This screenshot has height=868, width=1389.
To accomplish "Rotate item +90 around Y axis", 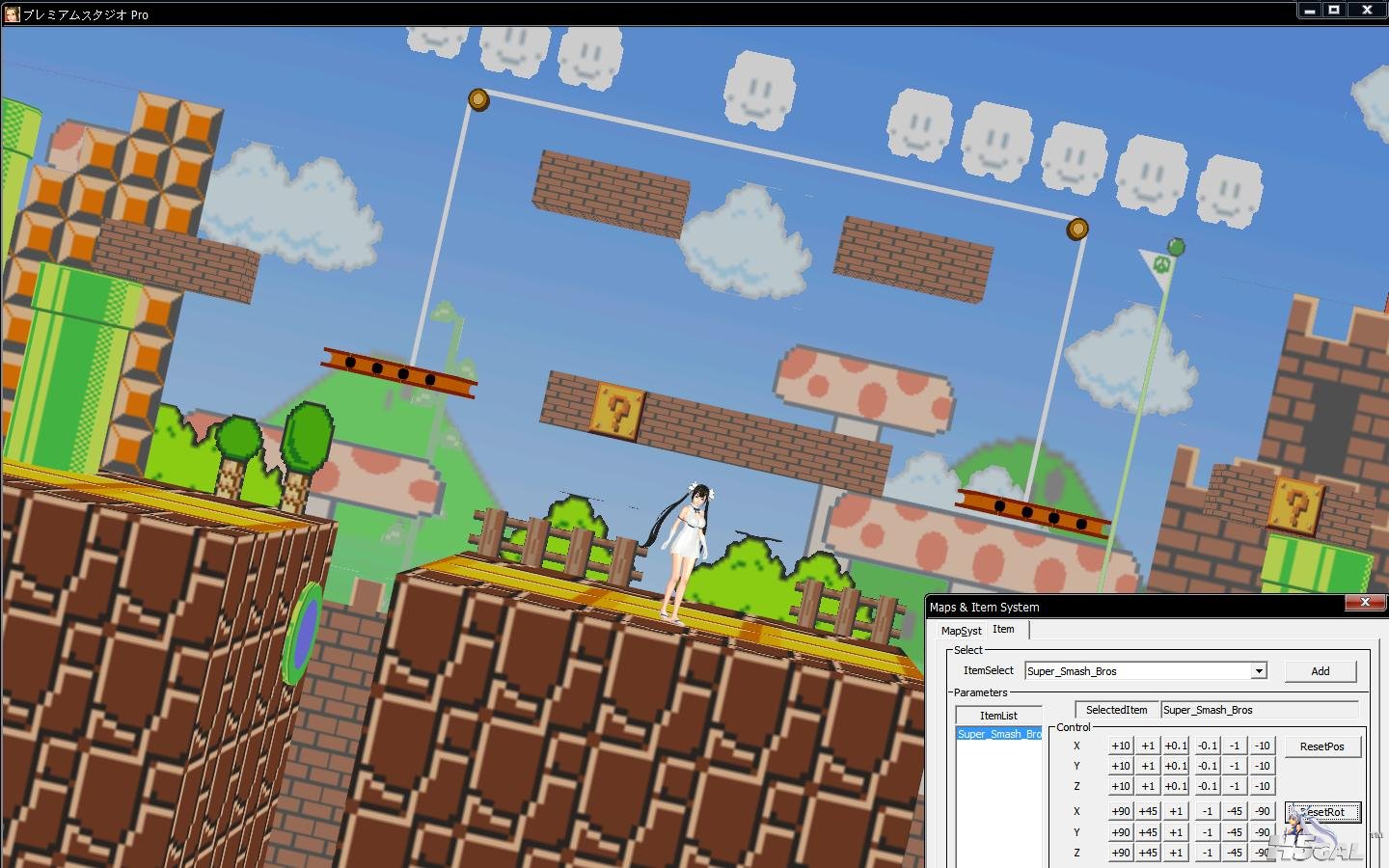I will (x=1120, y=832).
